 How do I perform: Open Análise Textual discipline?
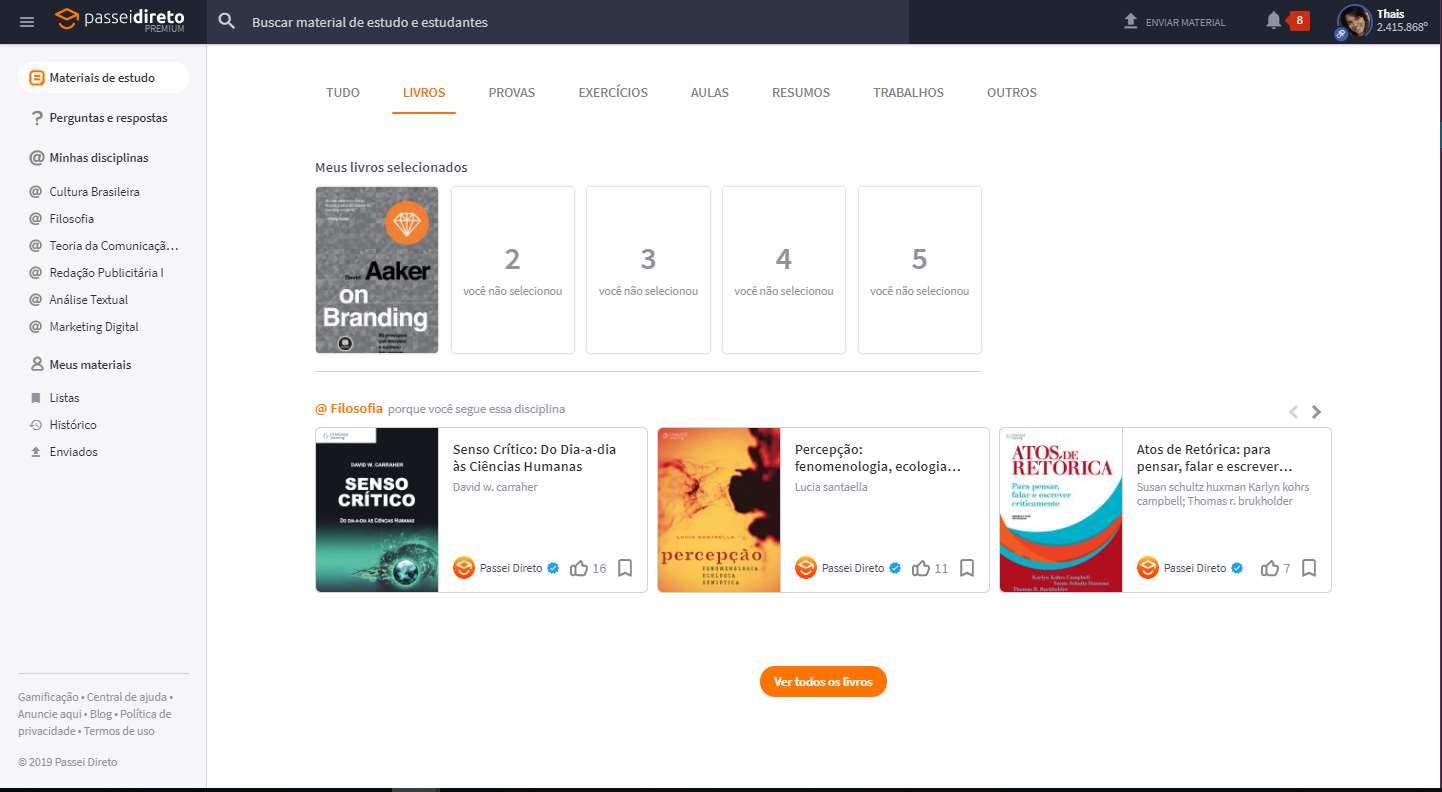tap(89, 300)
